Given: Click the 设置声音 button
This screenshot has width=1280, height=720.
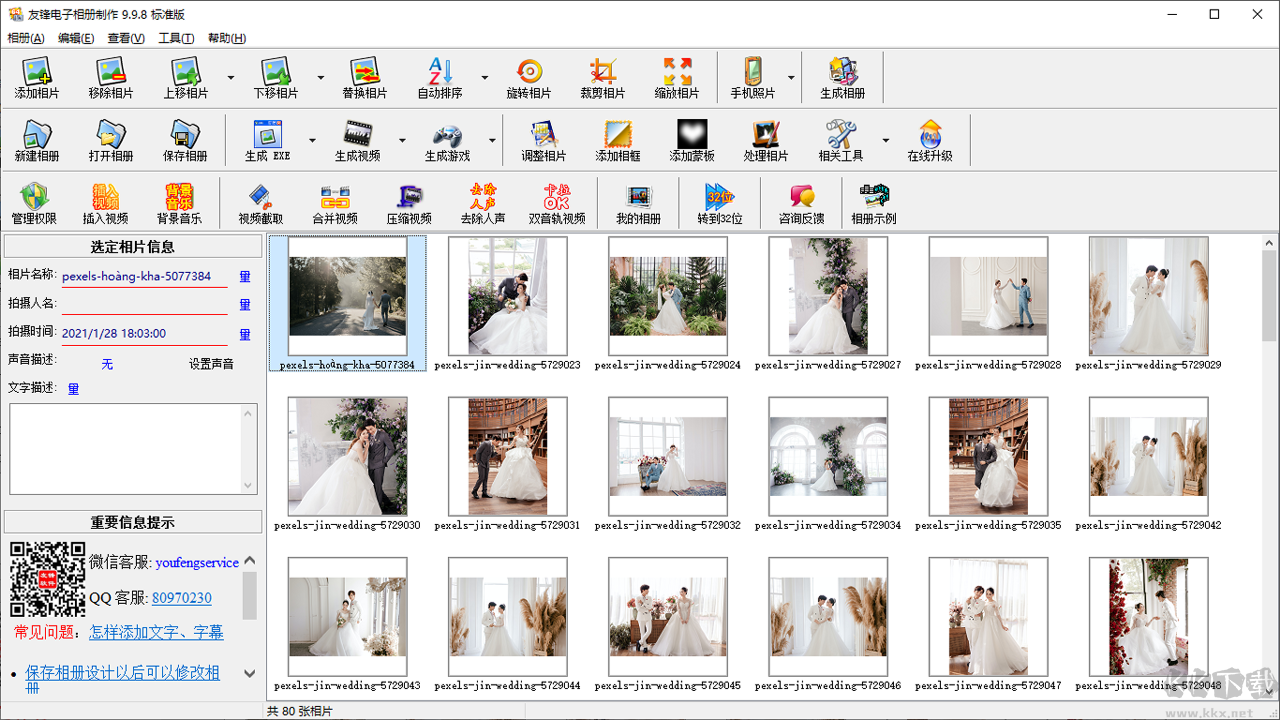Looking at the screenshot, I should (211, 364).
